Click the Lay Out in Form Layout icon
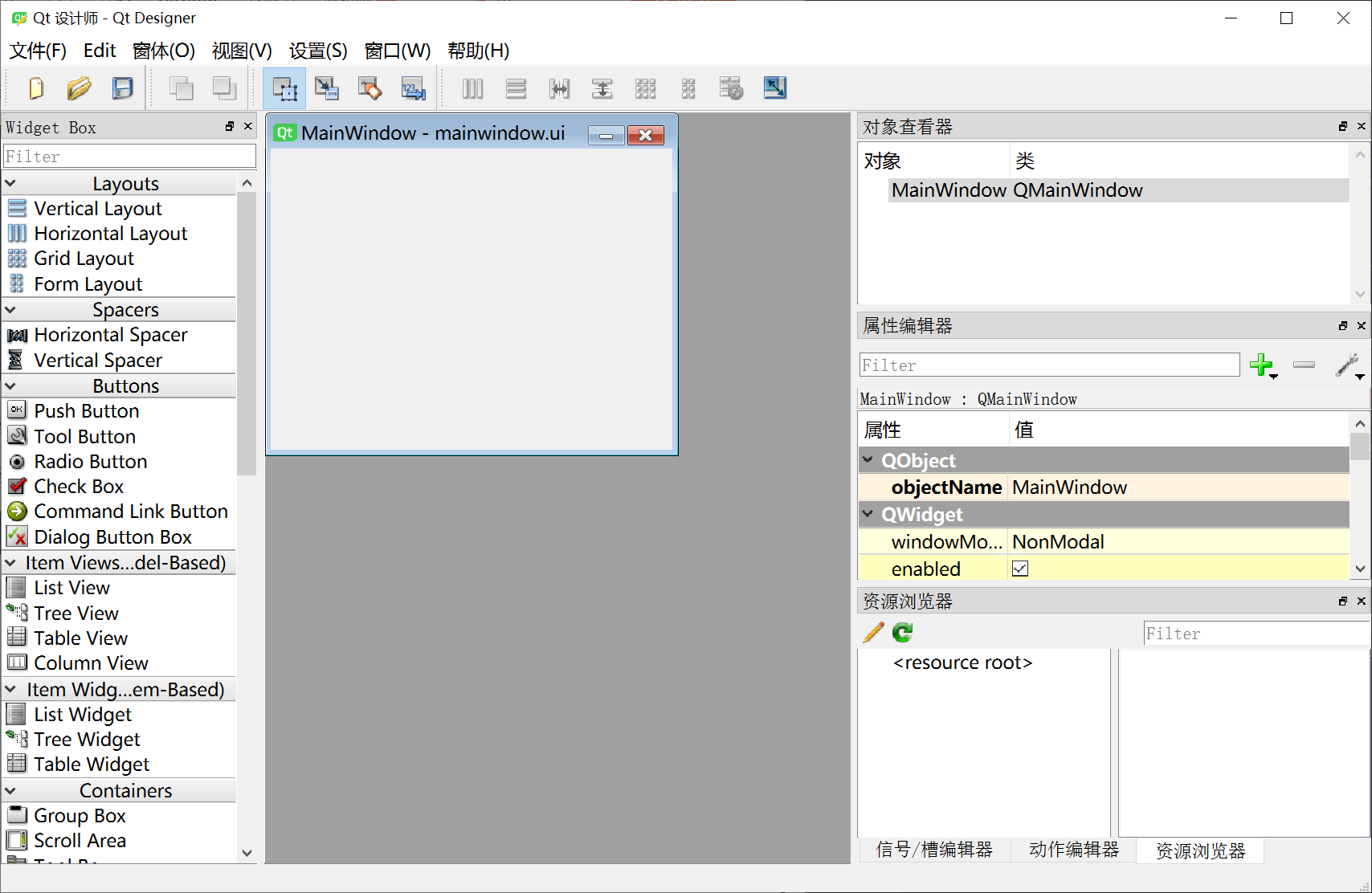Image resolution: width=1372 pixels, height=893 pixels. [x=688, y=88]
